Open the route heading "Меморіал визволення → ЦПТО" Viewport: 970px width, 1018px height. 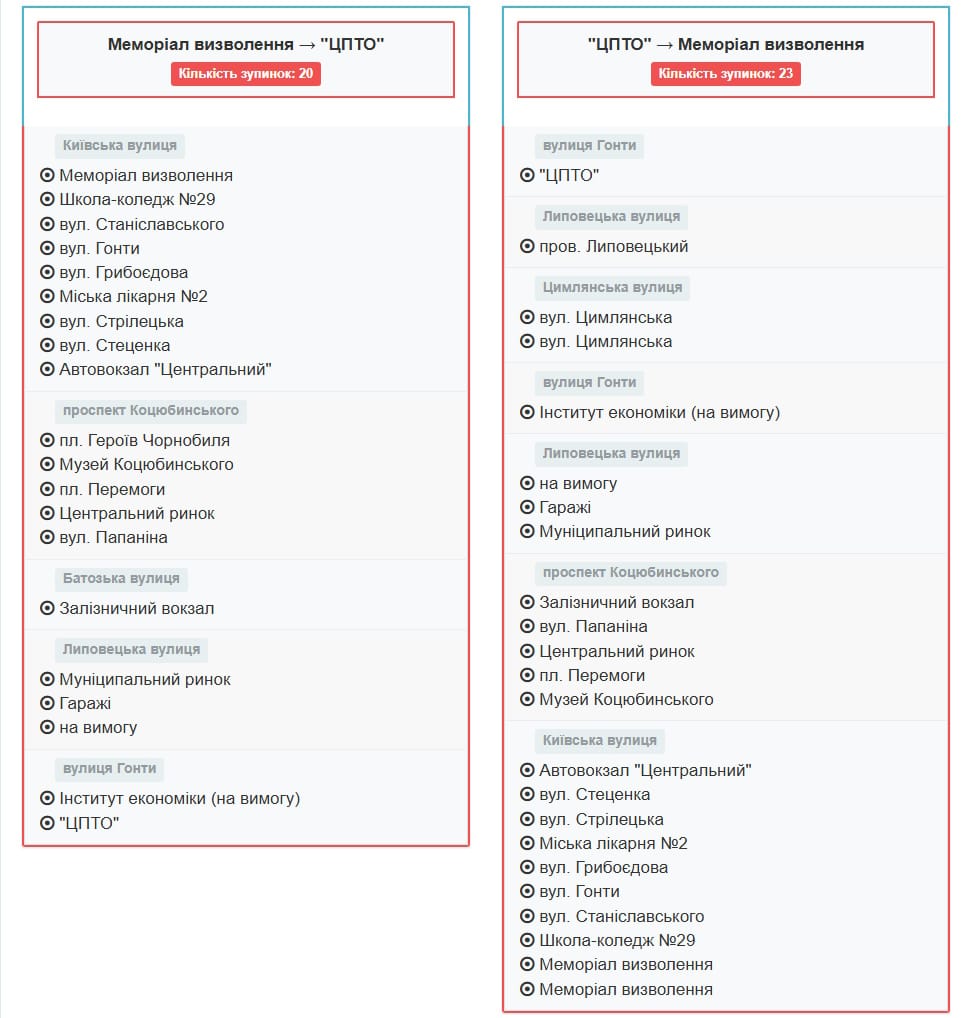click(246, 44)
